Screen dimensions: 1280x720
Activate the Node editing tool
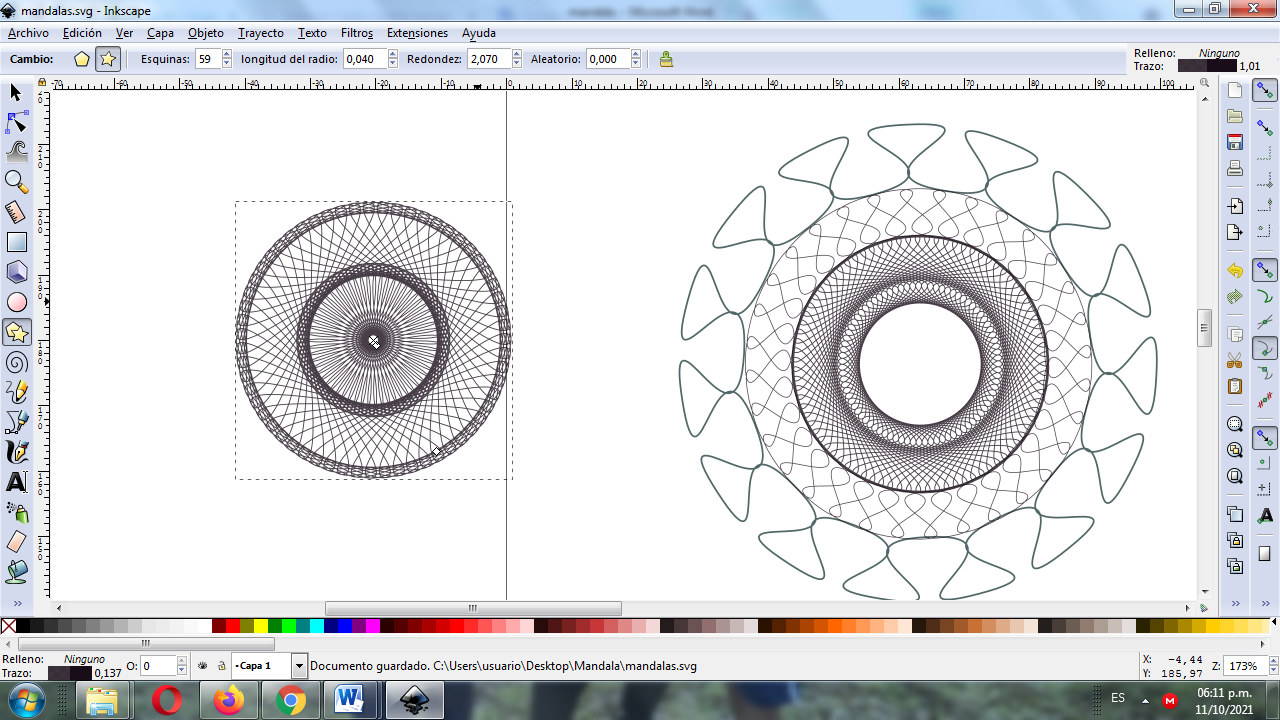[16, 122]
